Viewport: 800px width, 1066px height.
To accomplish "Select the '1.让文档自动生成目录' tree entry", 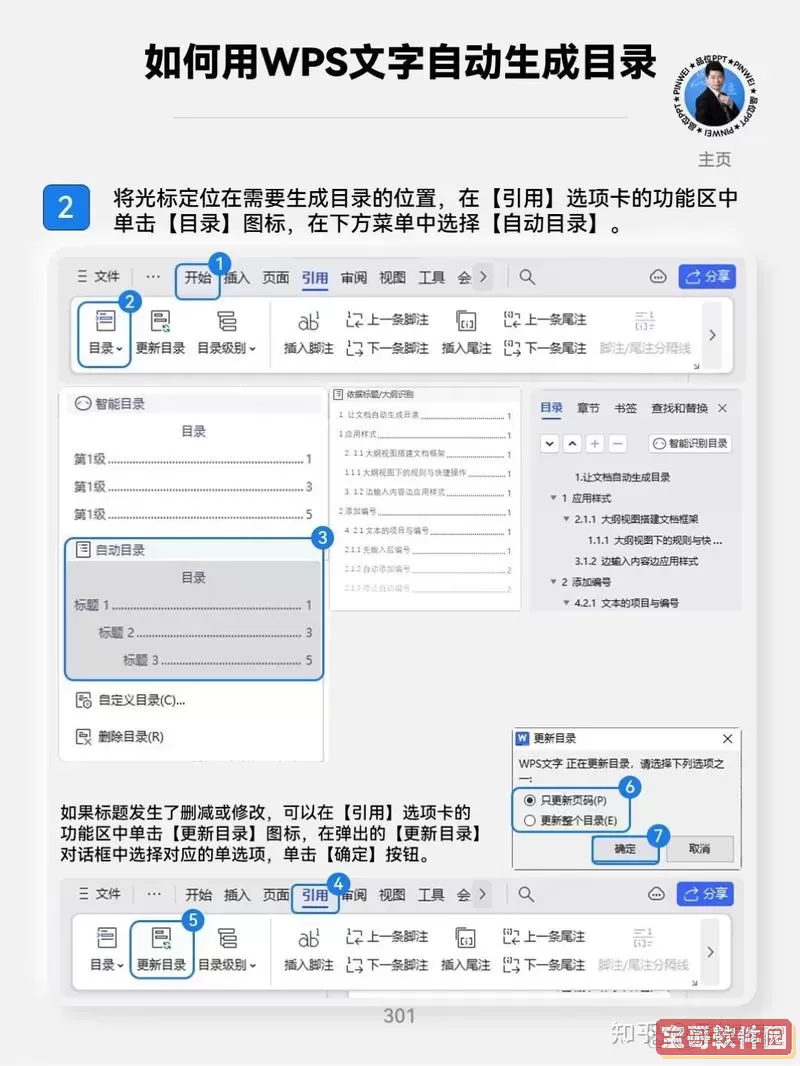I will click(x=622, y=477).
